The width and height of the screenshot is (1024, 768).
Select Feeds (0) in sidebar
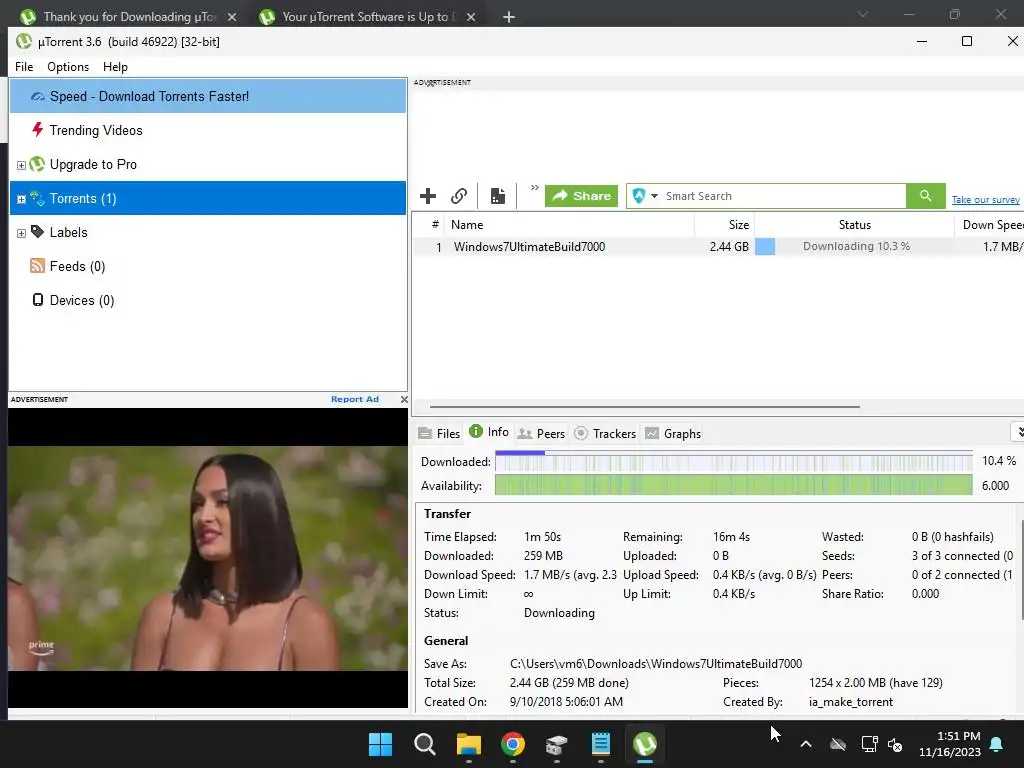pyautogui.click(x=208, y=266)
